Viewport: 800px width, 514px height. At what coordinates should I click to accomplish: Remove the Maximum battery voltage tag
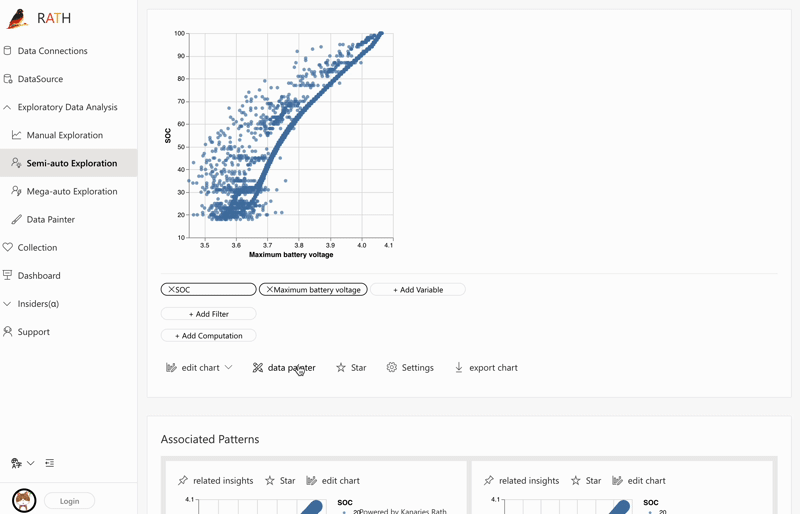(270, 290)
